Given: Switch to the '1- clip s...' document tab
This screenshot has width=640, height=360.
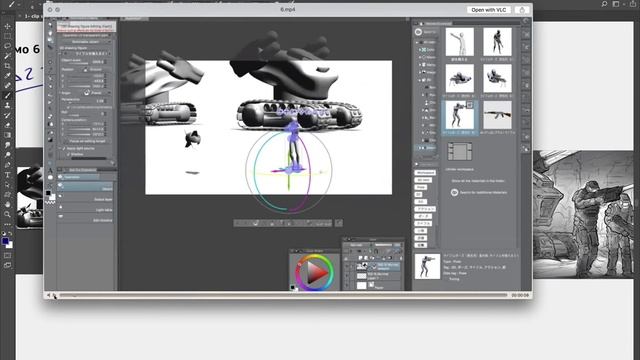Looking at the screenshot, I should click(33, 16).
